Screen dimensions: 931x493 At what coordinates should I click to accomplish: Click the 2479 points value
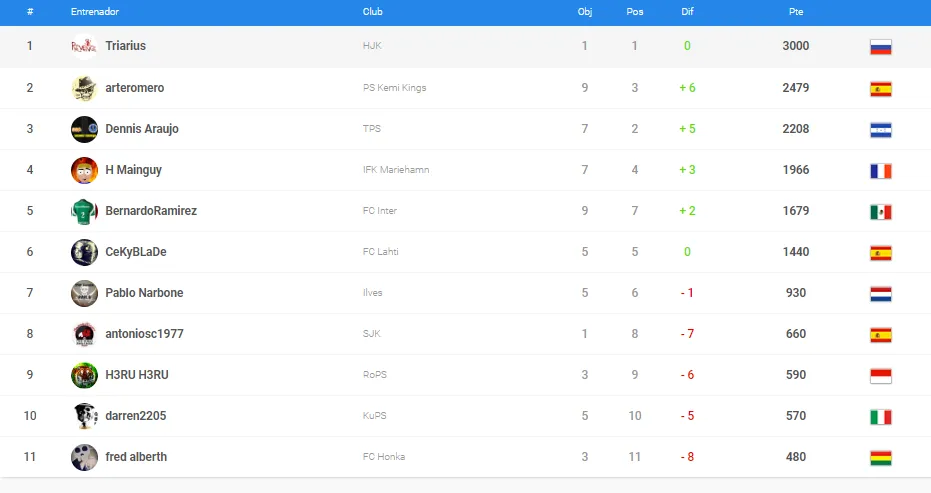pyautogui.click(x=796, y=88)
